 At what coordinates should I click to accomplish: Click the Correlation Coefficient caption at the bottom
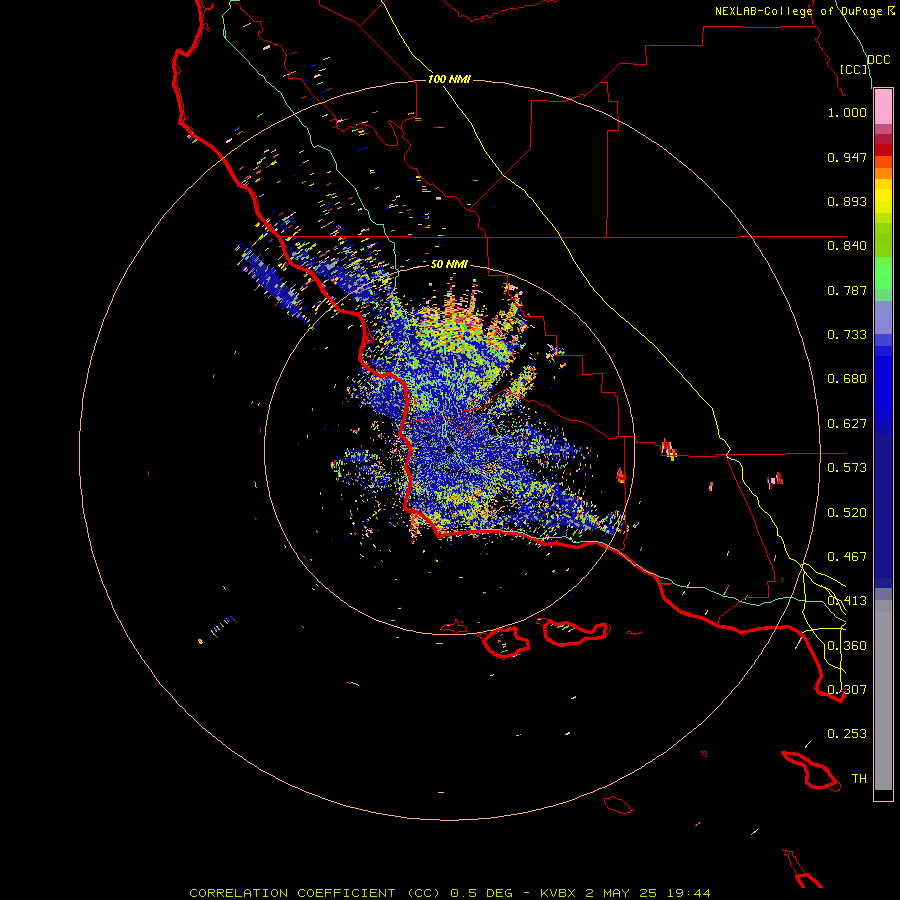[x=449, y=893]
